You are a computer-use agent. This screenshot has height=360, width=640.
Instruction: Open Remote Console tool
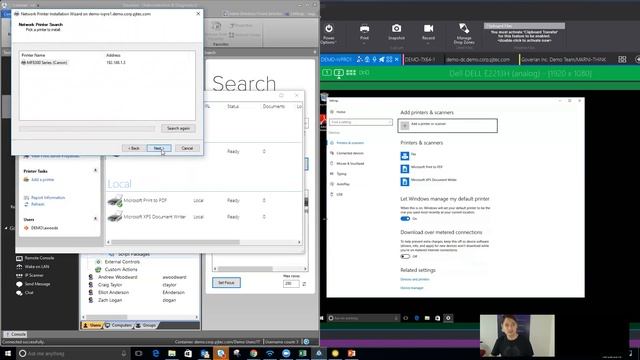point(35,258)
